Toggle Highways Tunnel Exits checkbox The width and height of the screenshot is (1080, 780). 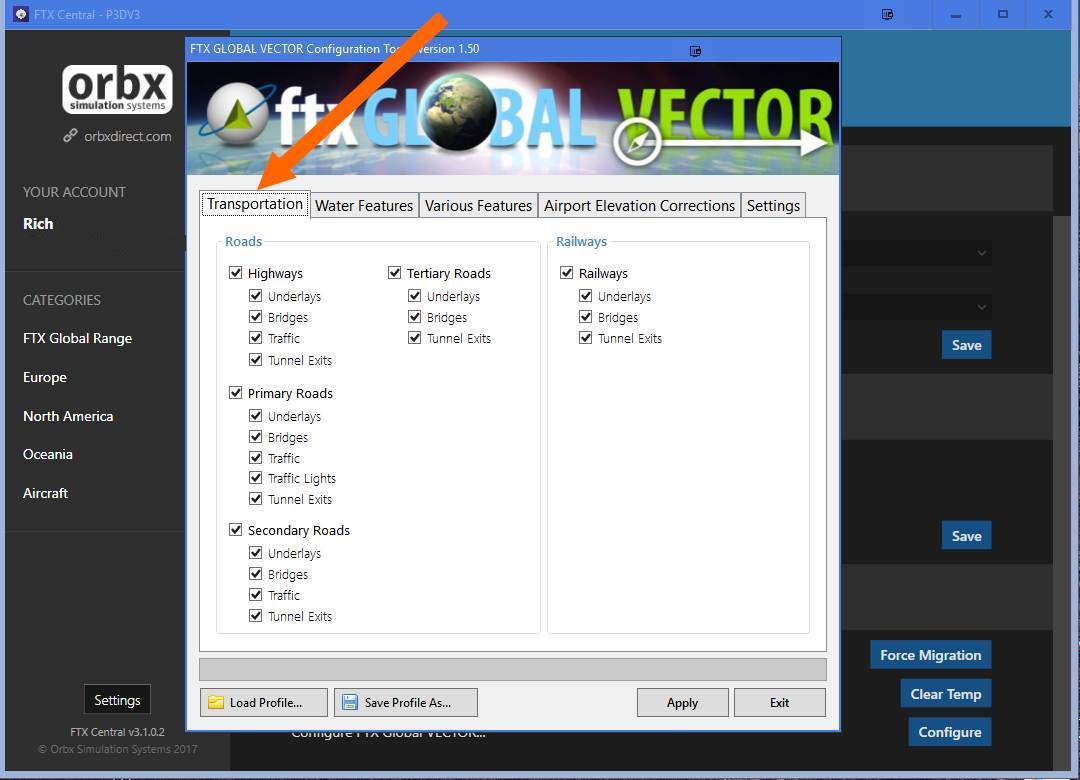[256, 360]
